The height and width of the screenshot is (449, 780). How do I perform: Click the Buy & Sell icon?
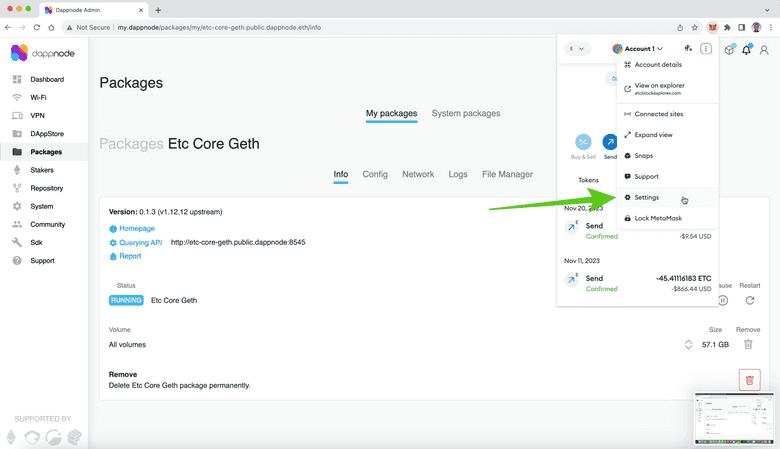pyautogui.click(x=583, y=143)
